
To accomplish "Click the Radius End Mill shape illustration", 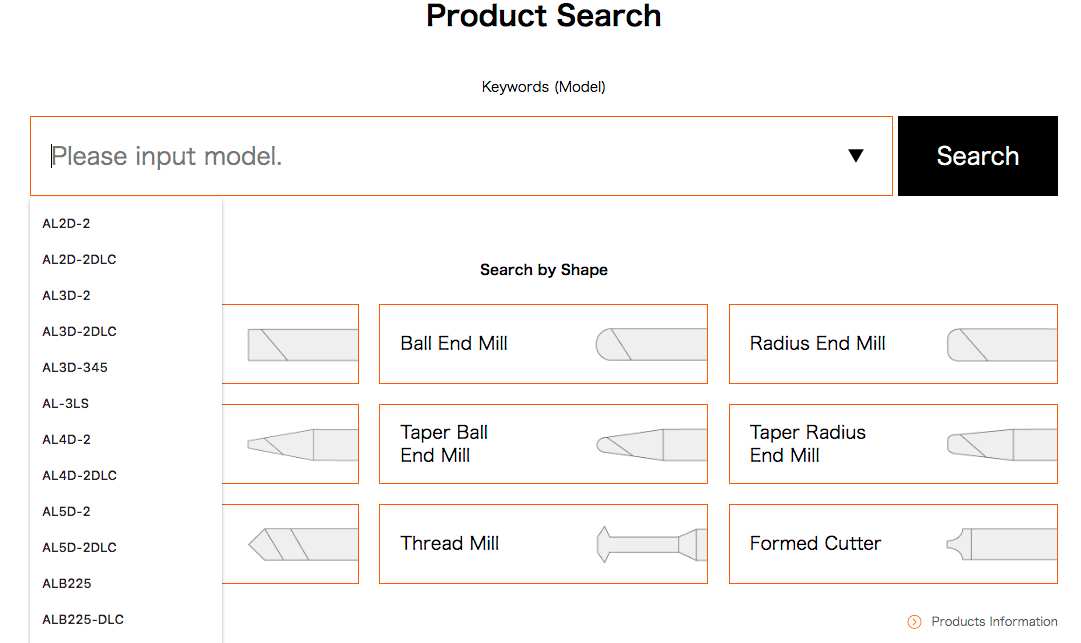I will click(x=1002, y=345).
